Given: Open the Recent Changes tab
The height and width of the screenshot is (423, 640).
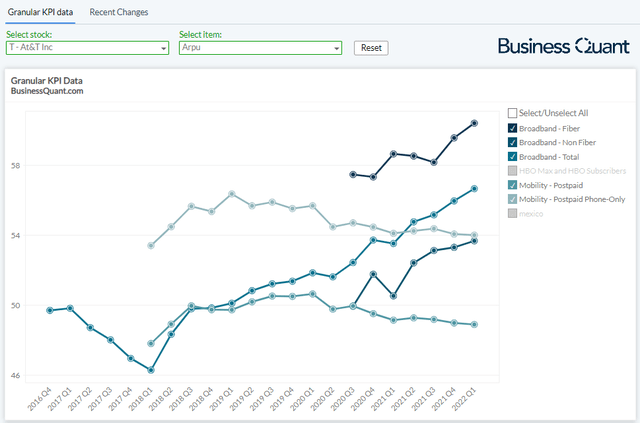Looking at the screenshot, I should 119,12.
